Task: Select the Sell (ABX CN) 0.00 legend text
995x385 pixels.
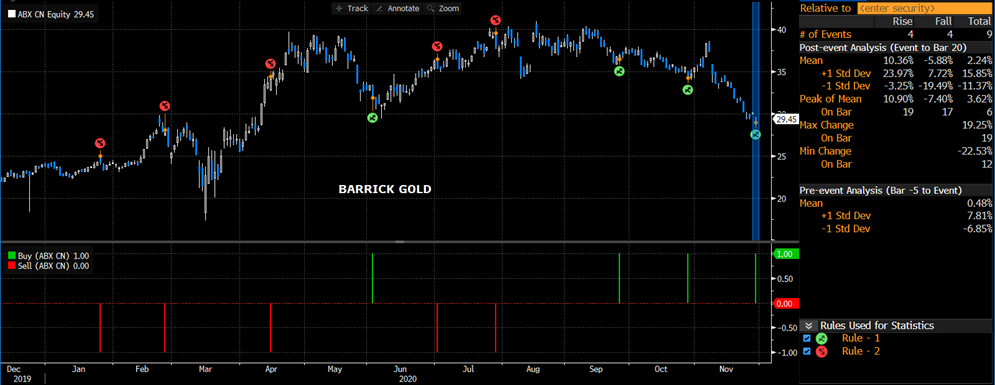Action: 53,267
